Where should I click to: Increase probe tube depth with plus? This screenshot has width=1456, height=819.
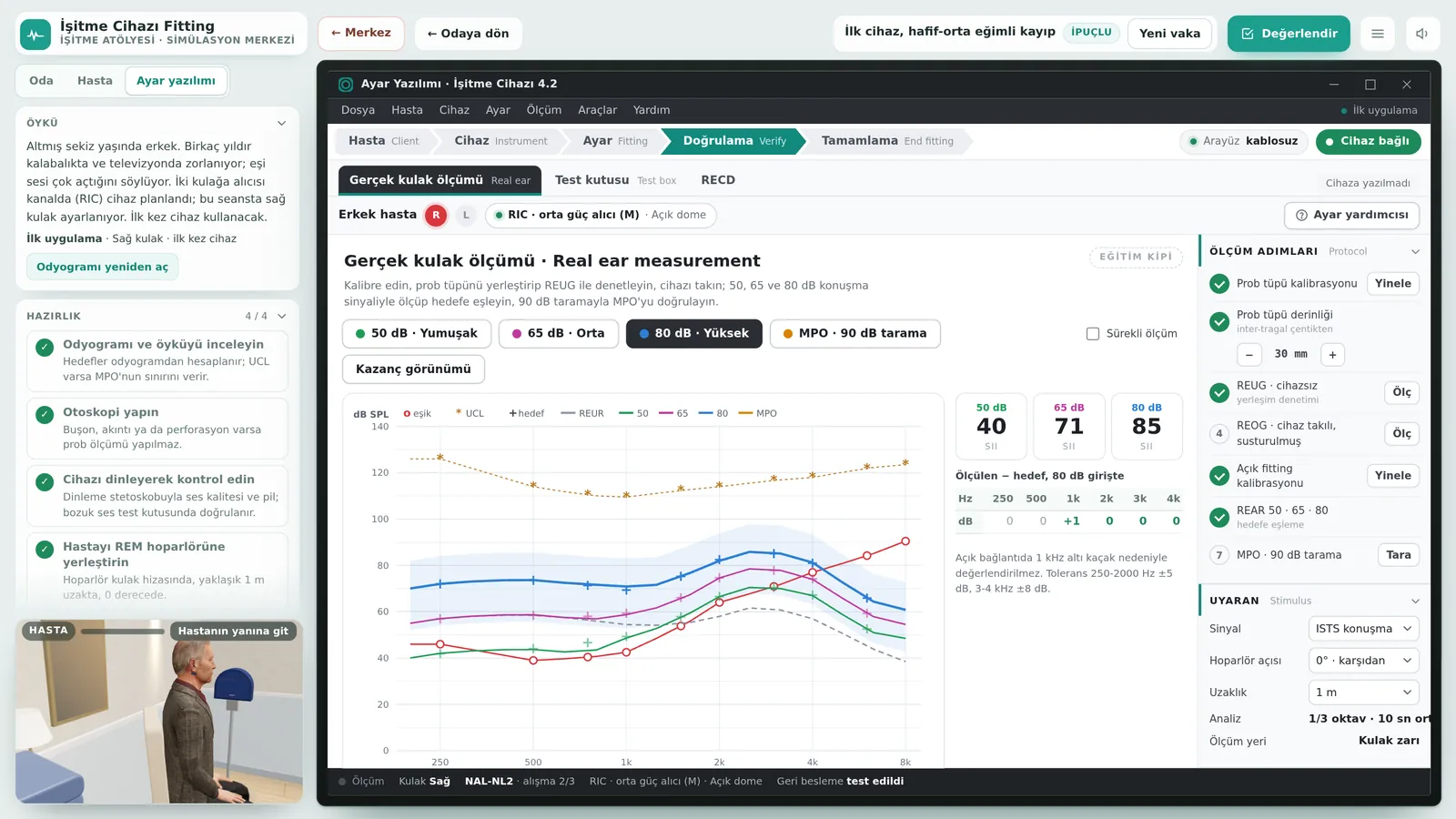coord(1332,355)
